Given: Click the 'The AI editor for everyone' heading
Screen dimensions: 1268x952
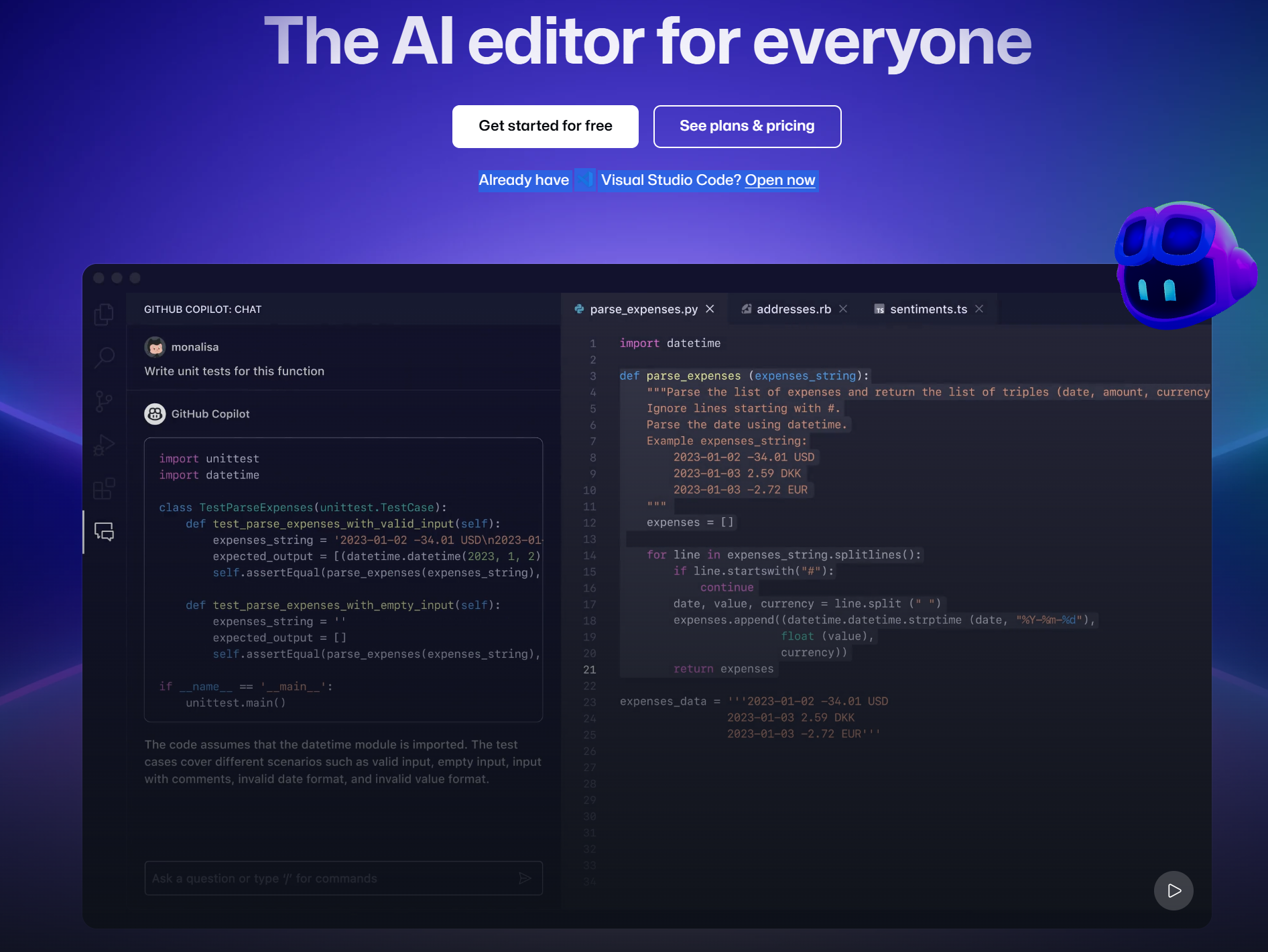Looking at the screenshot, I should pyautogui.click(x=647, y=42).
